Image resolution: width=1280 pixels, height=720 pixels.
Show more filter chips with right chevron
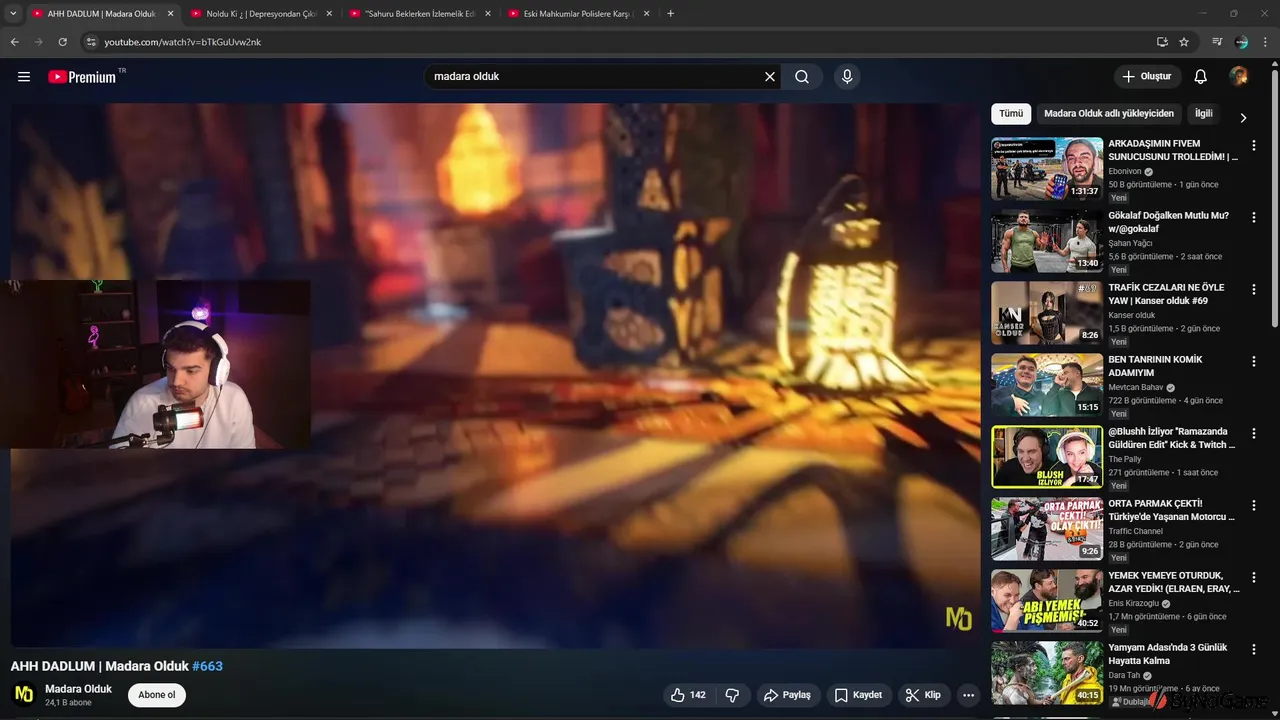(1243, 117)
